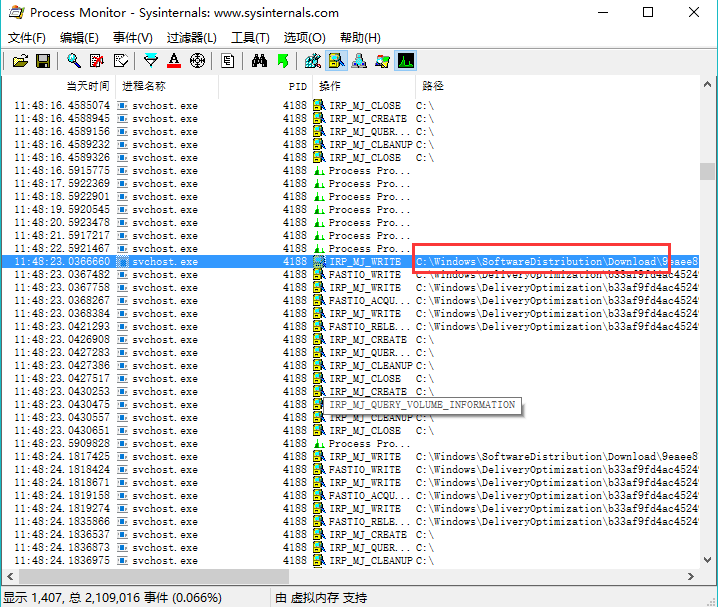Click IRP_MJ_CLEANUP in the 11:48:16.4589232 row

[371, 145]
